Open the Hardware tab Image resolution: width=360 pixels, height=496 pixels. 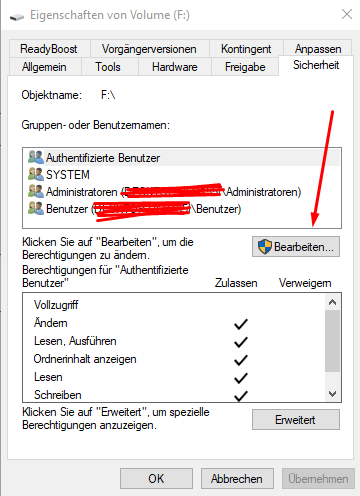click(x=175, y=67)
